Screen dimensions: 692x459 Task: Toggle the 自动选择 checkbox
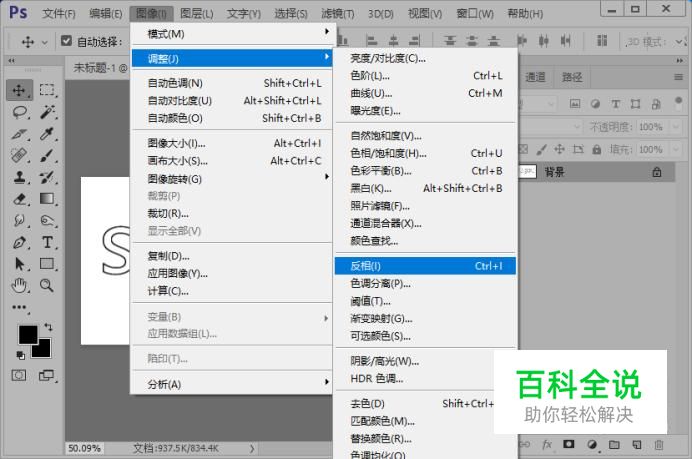pyautogui.click(x=66, y=41)
